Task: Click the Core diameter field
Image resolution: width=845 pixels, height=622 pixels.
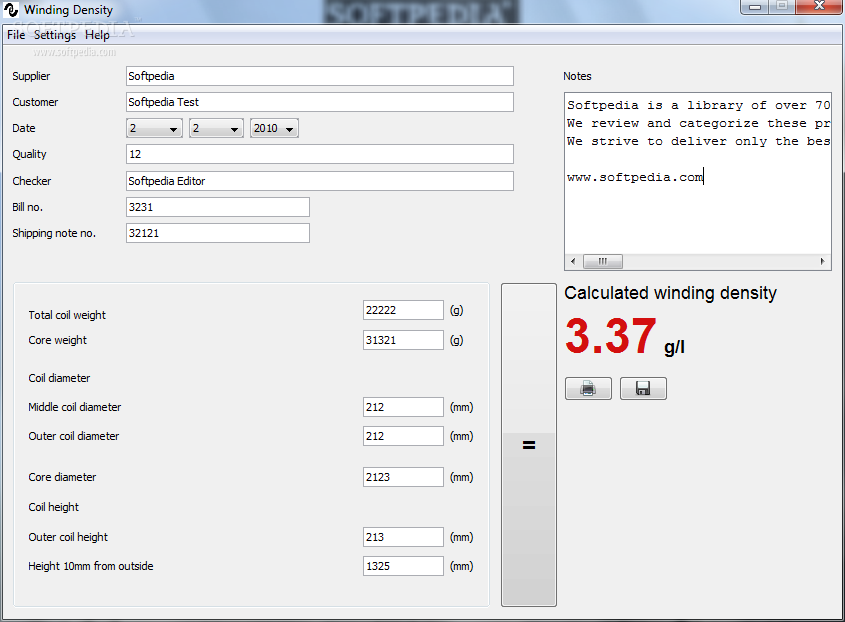Action: coord(403,477)
